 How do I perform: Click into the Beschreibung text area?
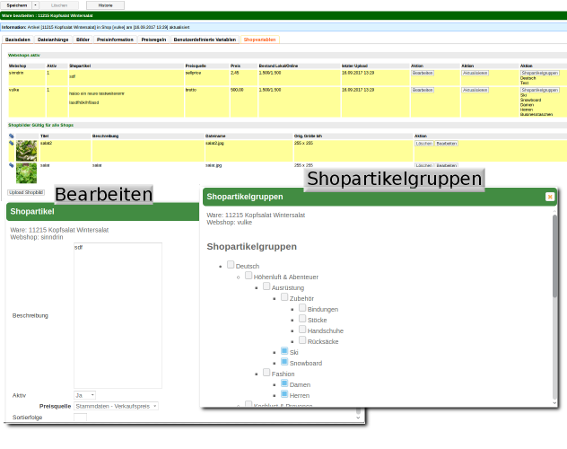(x=118, y=315)
